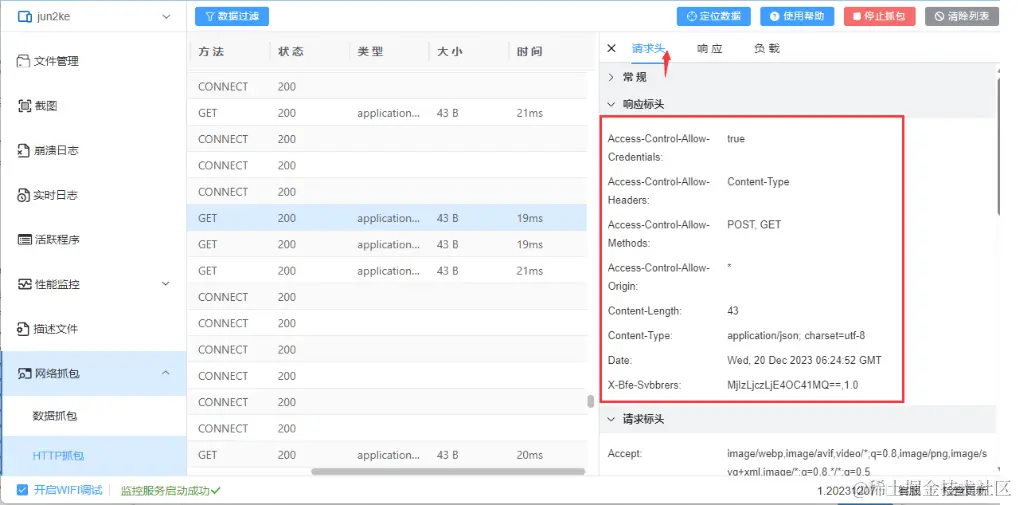Expand the 常规 section

798,77
